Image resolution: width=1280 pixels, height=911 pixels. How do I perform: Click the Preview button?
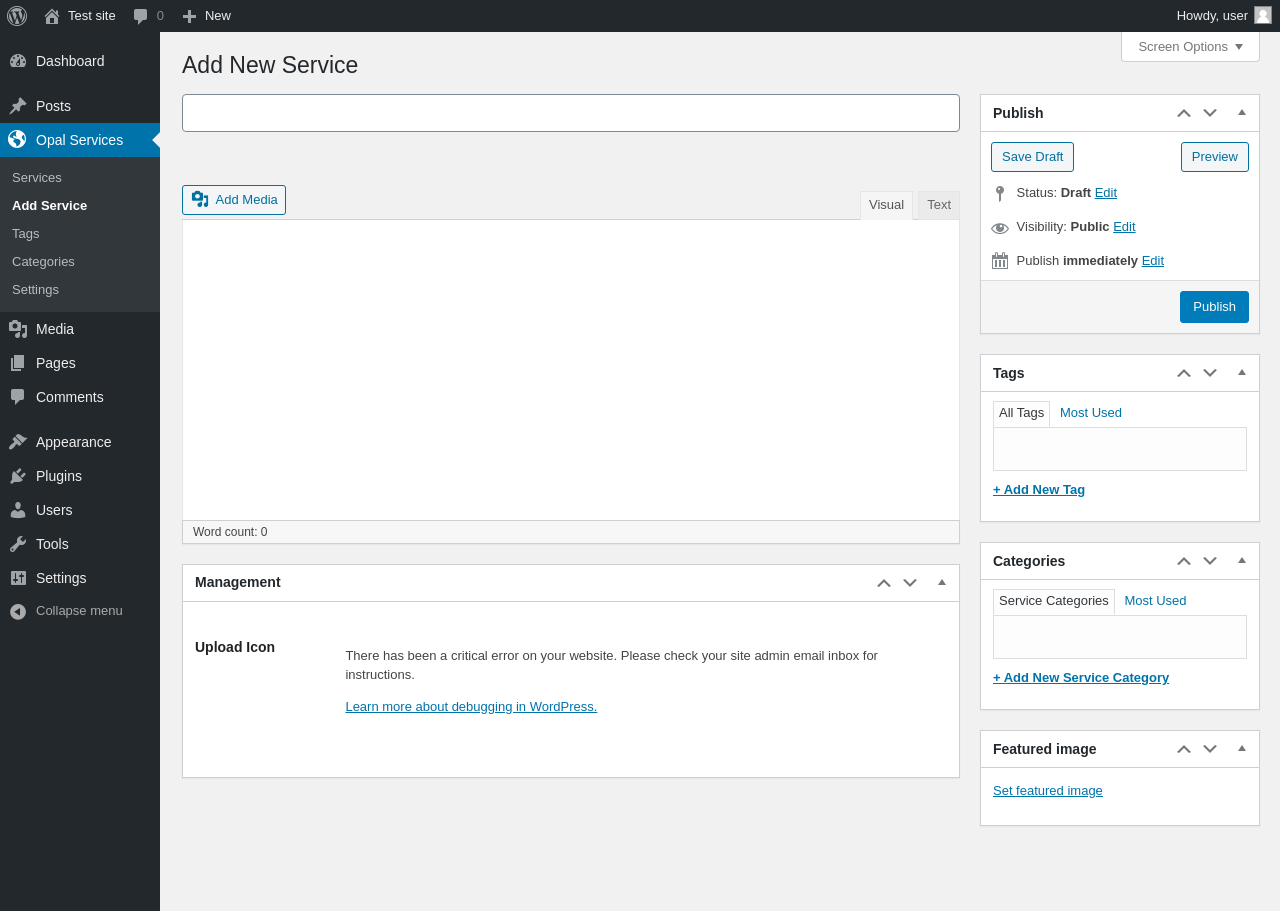(1214, 157)
